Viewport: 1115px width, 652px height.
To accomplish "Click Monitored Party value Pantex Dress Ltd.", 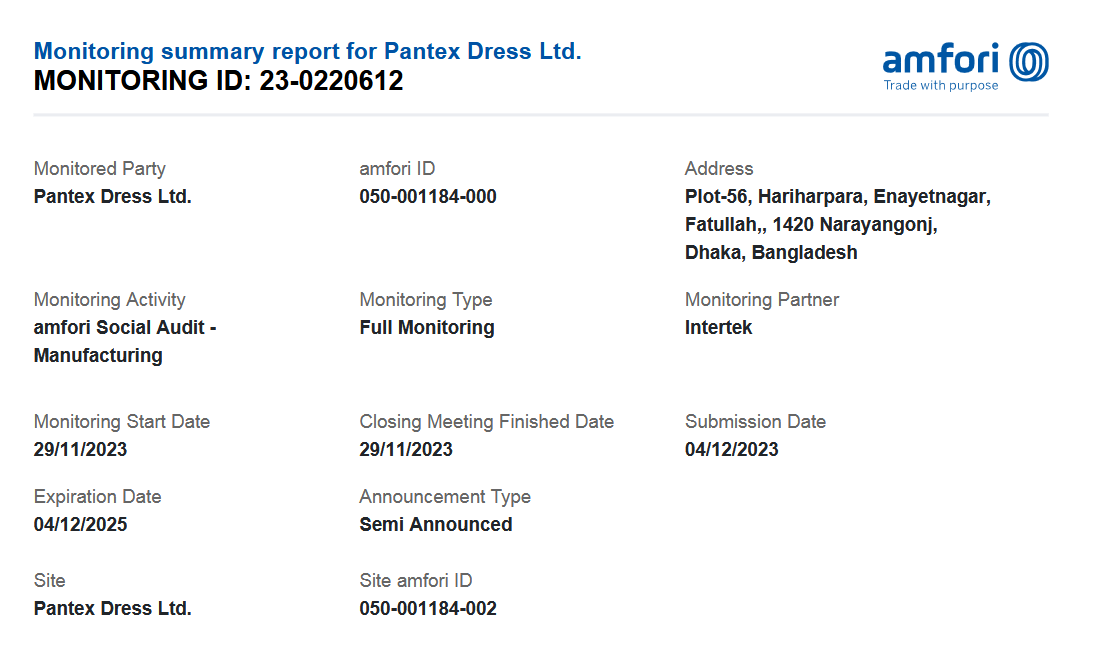I will click(x=112, y=197).
